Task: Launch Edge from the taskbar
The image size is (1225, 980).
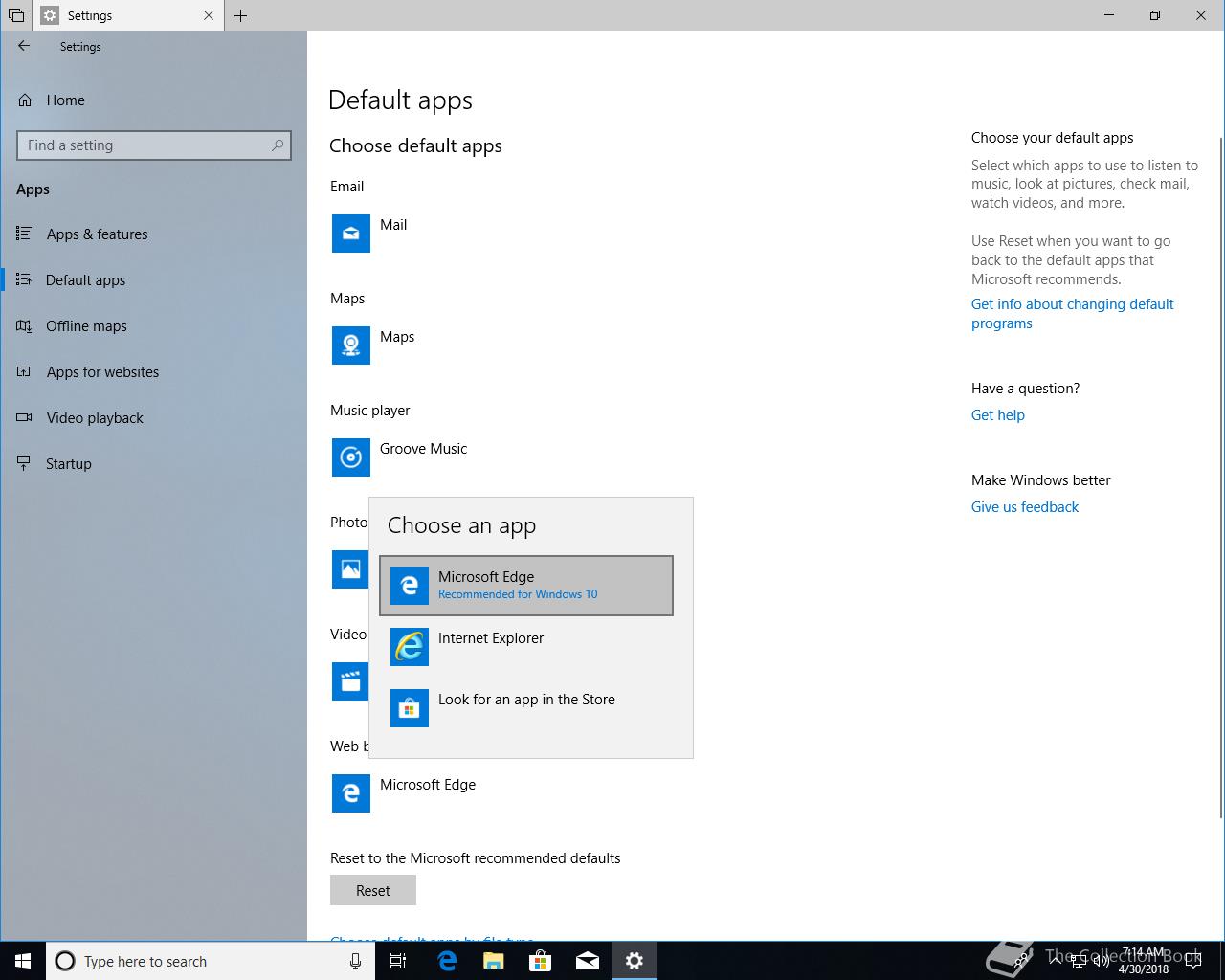Action: pyautogui.click(x=447, y=961)
